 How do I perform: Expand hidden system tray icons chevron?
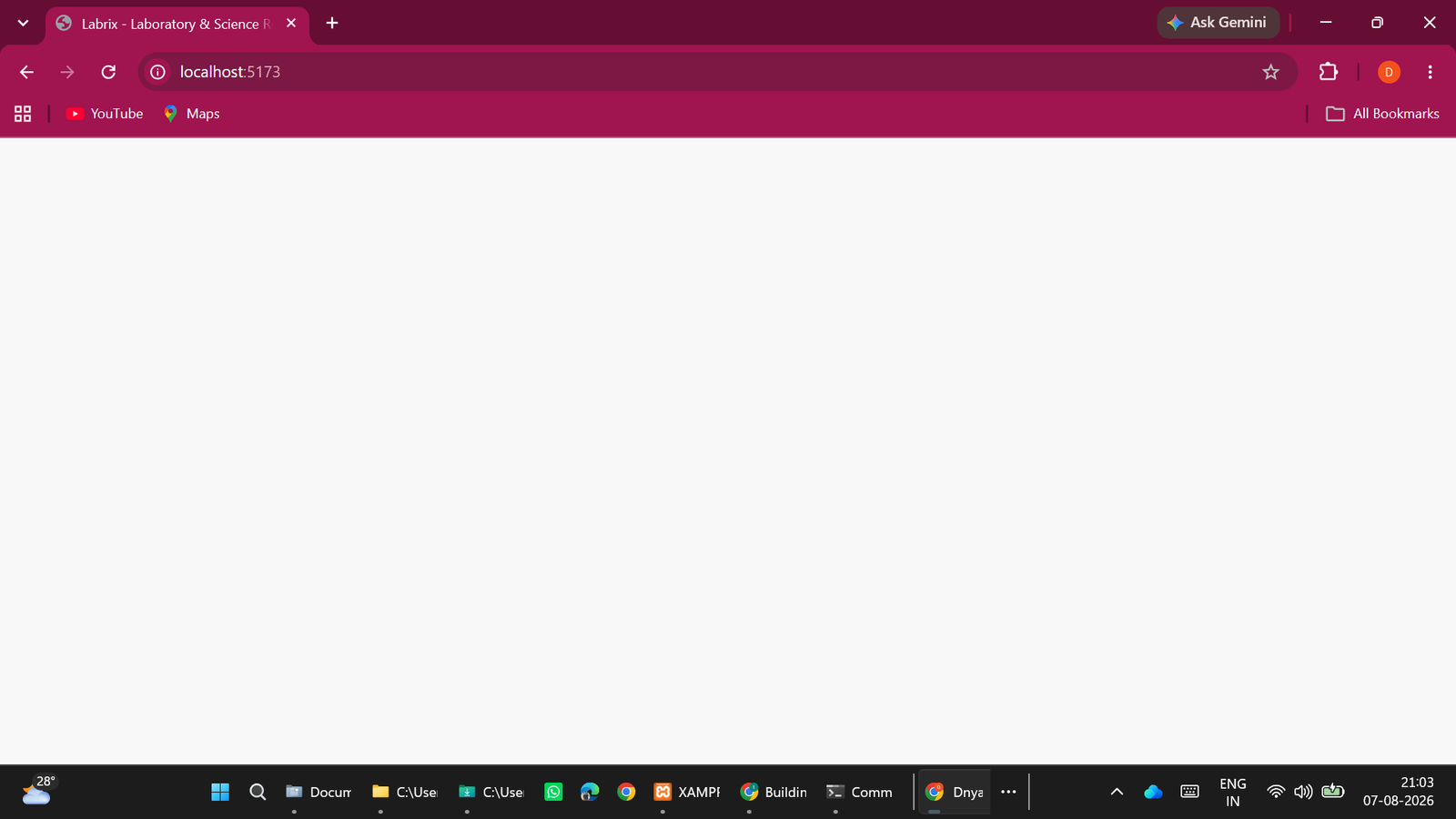pos(1117,792)
